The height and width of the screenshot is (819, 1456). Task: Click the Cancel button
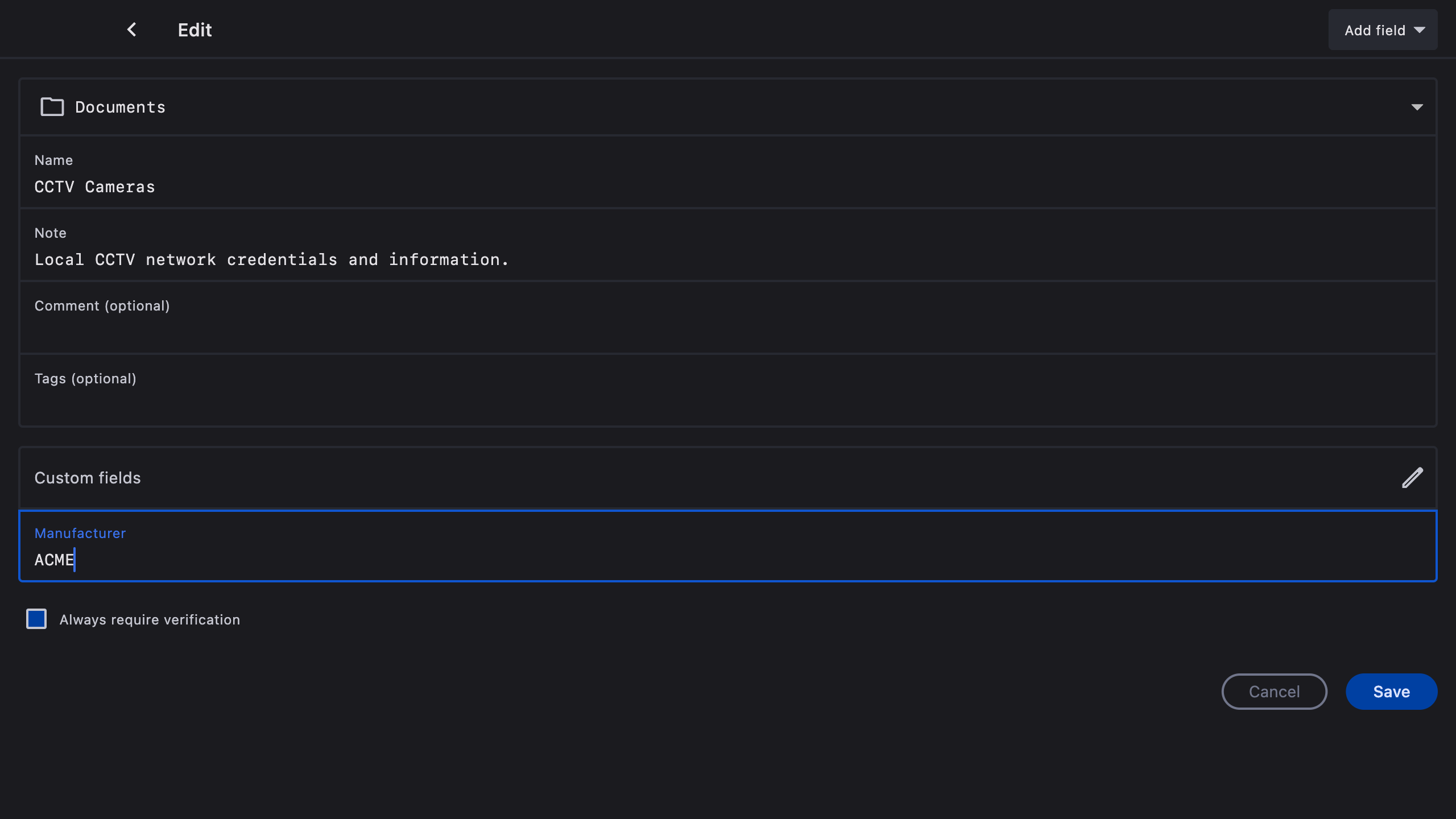(x=1274, y=692)
